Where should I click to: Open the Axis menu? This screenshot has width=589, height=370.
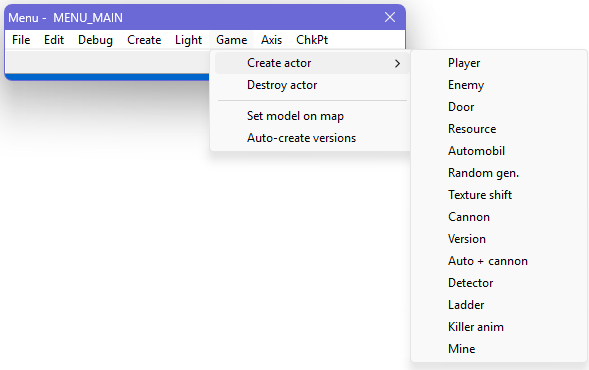click(x=272, y=40)
